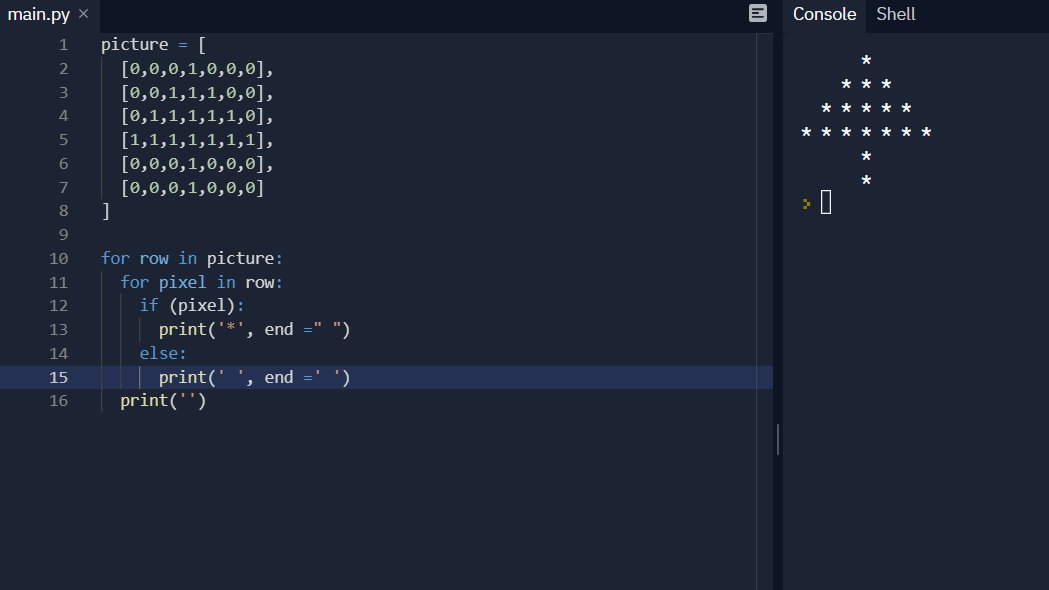Switch to the Shell tab
The height and width of the screenshot is (590, 1049).
click(x=895, y=14)
